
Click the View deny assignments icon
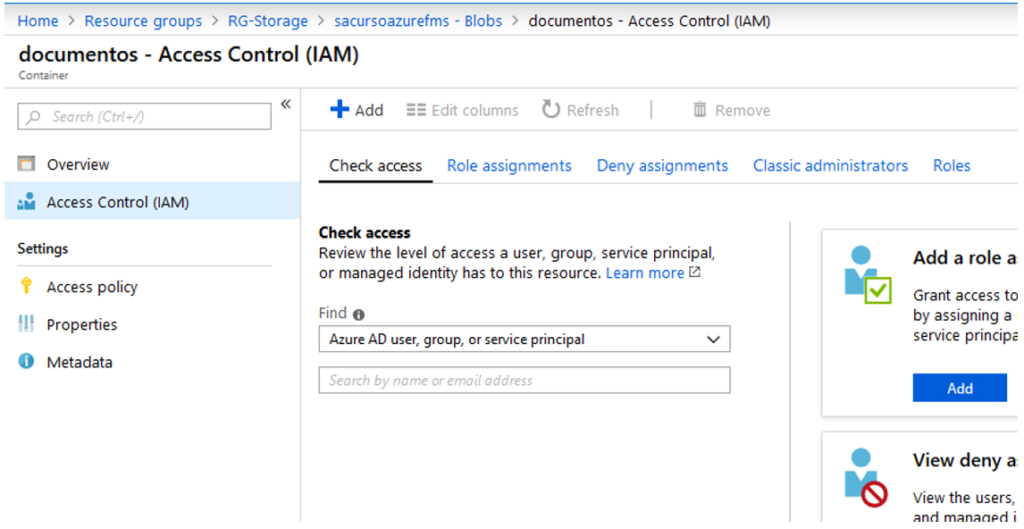coord(865,477)
